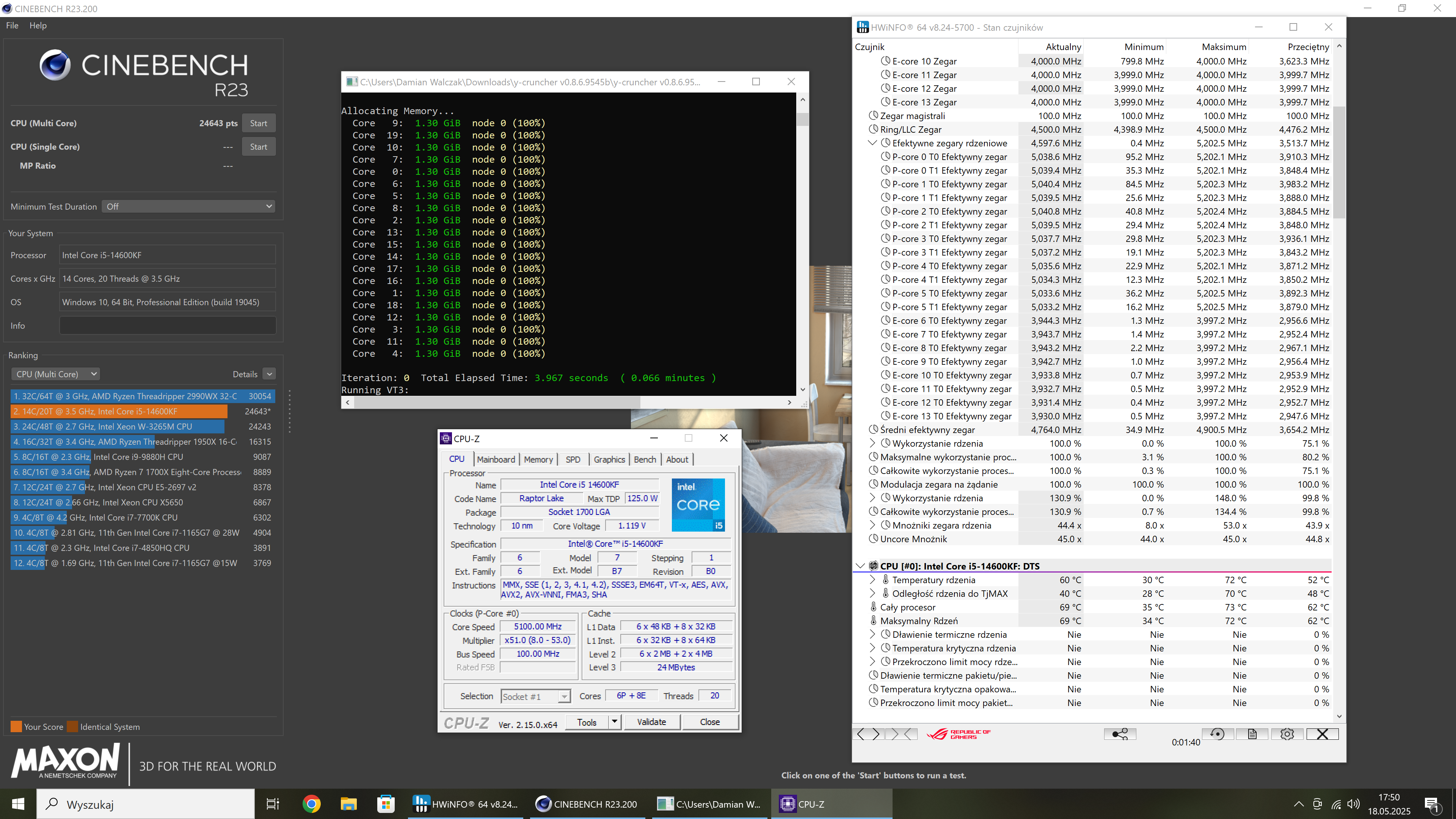
Task: Open Microsoft Store from the taskbar
Action: click(x=386, y=804)
